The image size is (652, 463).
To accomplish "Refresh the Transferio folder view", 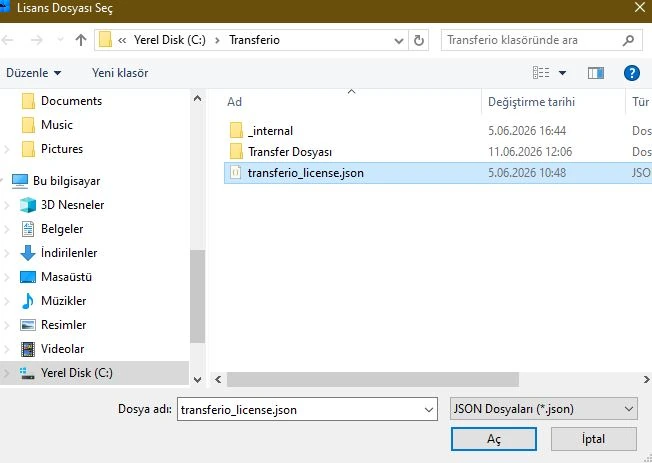I will click(x=419, y=40).
